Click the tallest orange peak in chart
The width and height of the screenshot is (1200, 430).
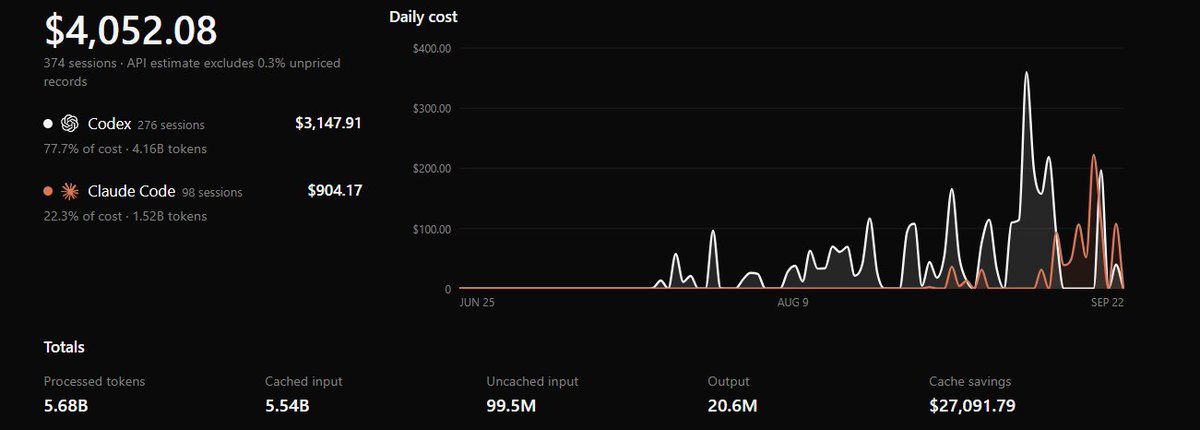coord(1093,156)
